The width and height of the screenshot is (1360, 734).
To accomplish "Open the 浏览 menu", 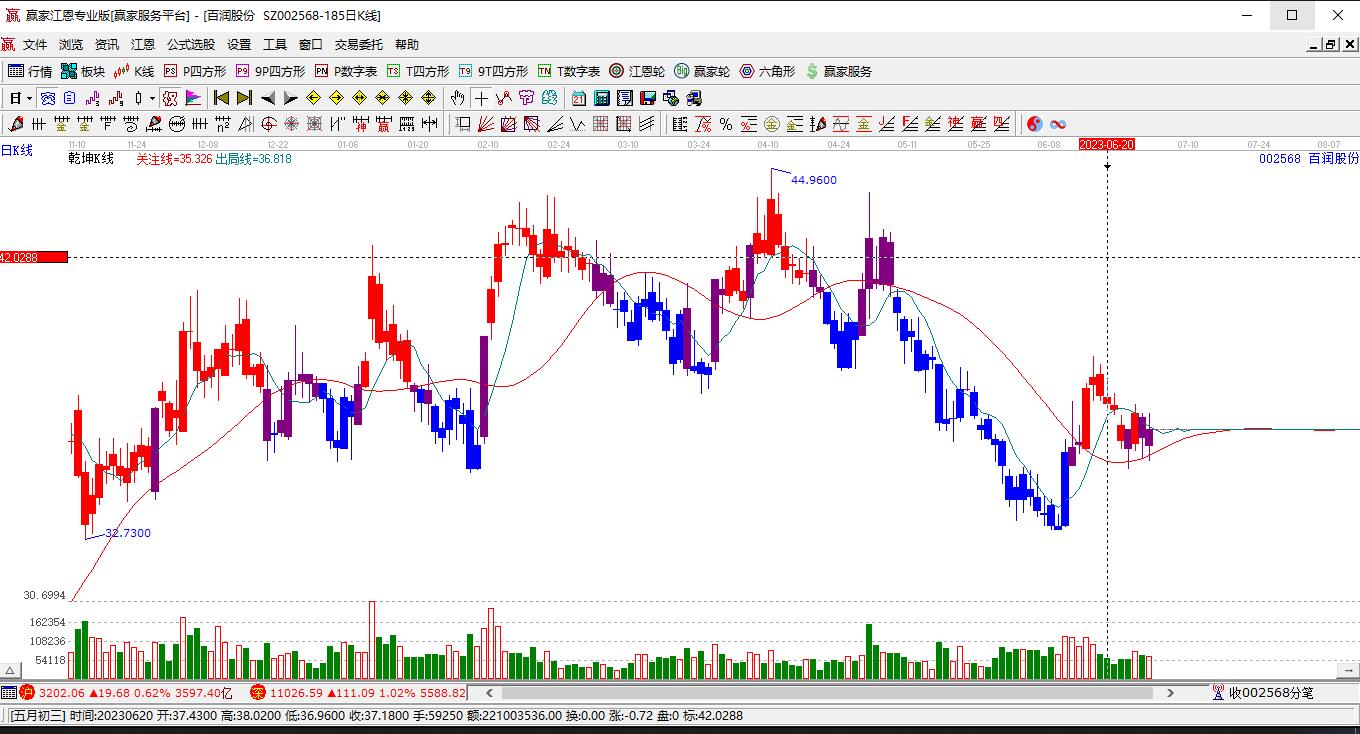I will pos(71,44).
